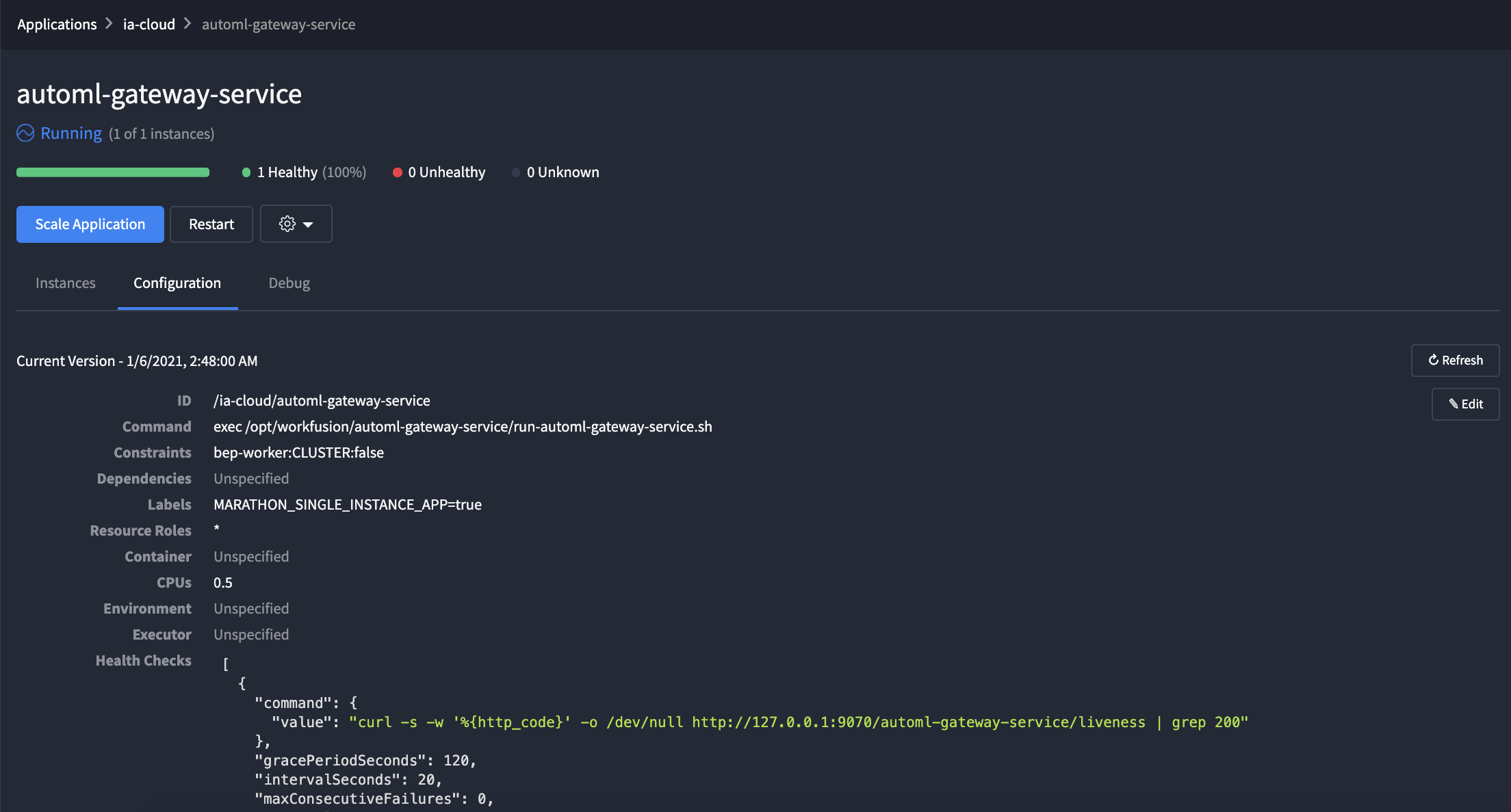Click the Executor Unspecified value

tap(251, 634)
